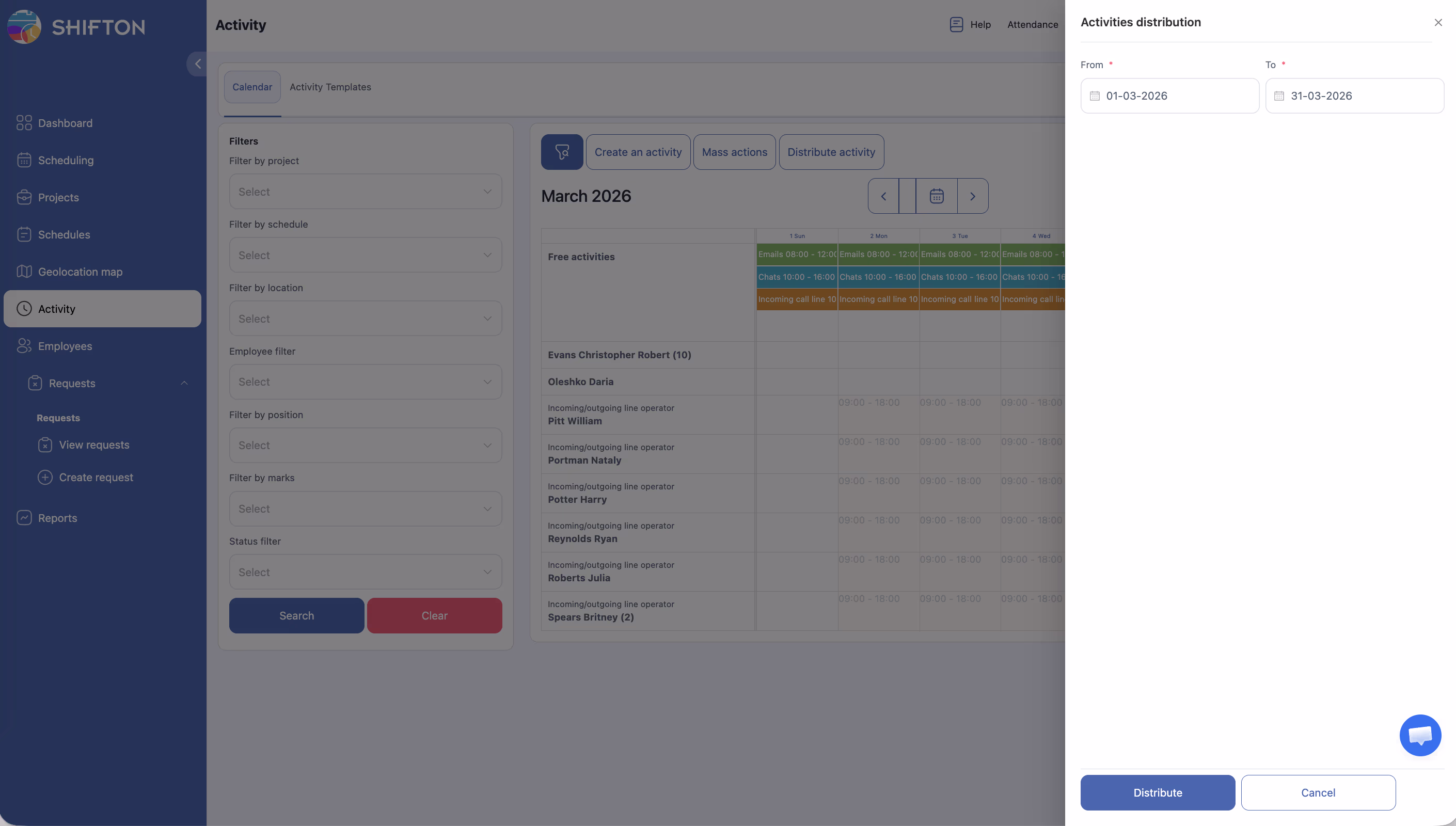Close the Activities distribution panel

tap(1438, 23)
